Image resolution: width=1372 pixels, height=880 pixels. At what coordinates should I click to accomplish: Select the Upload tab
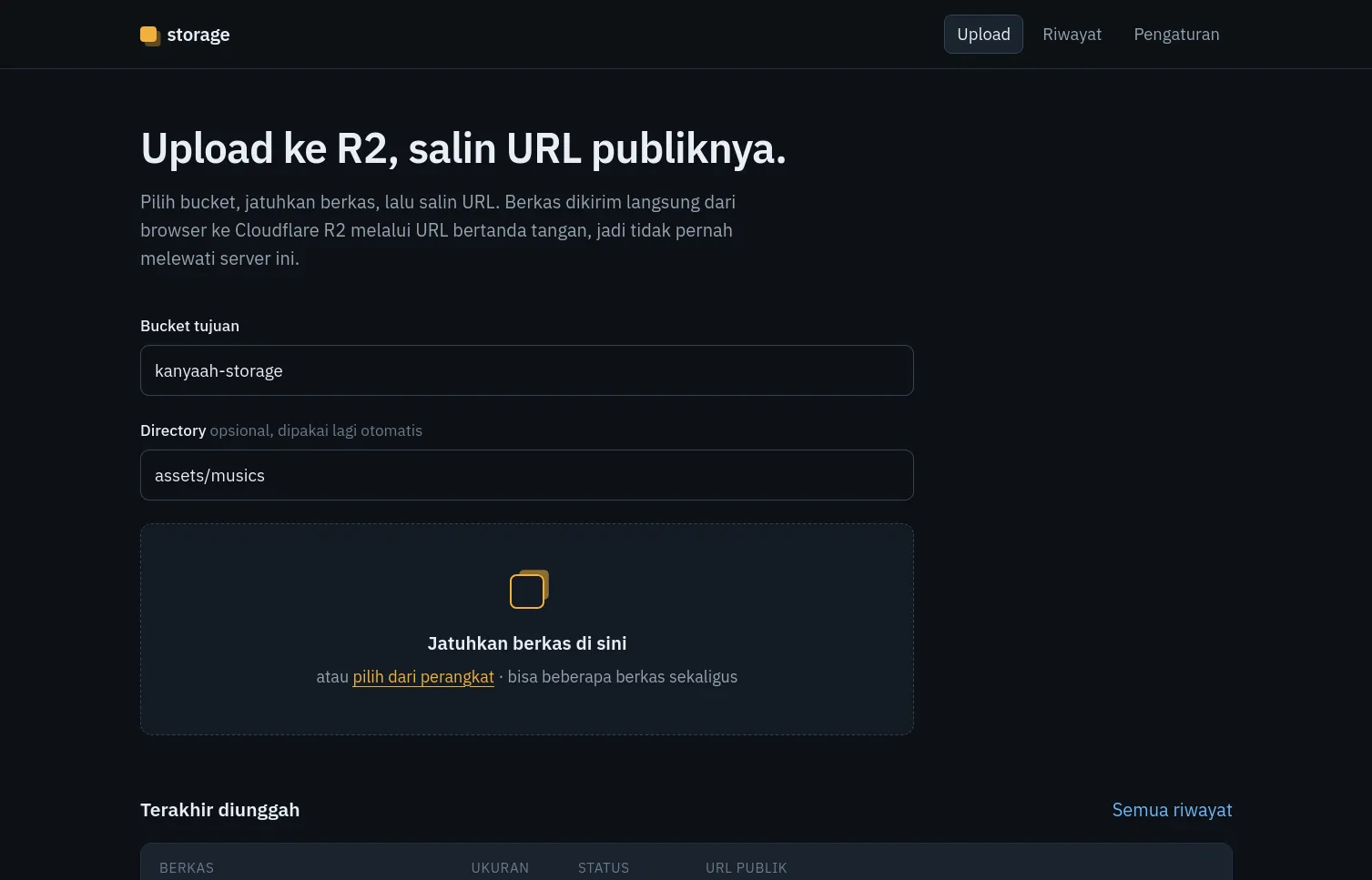[x=983, y=35]
